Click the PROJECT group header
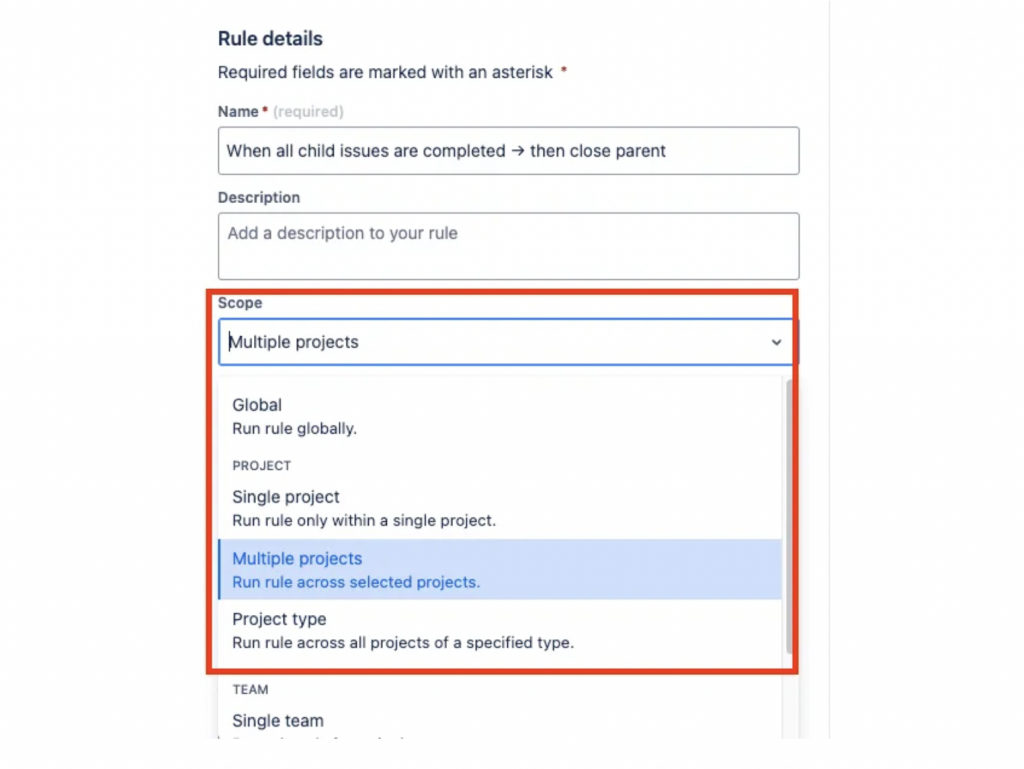 (261, 465)
